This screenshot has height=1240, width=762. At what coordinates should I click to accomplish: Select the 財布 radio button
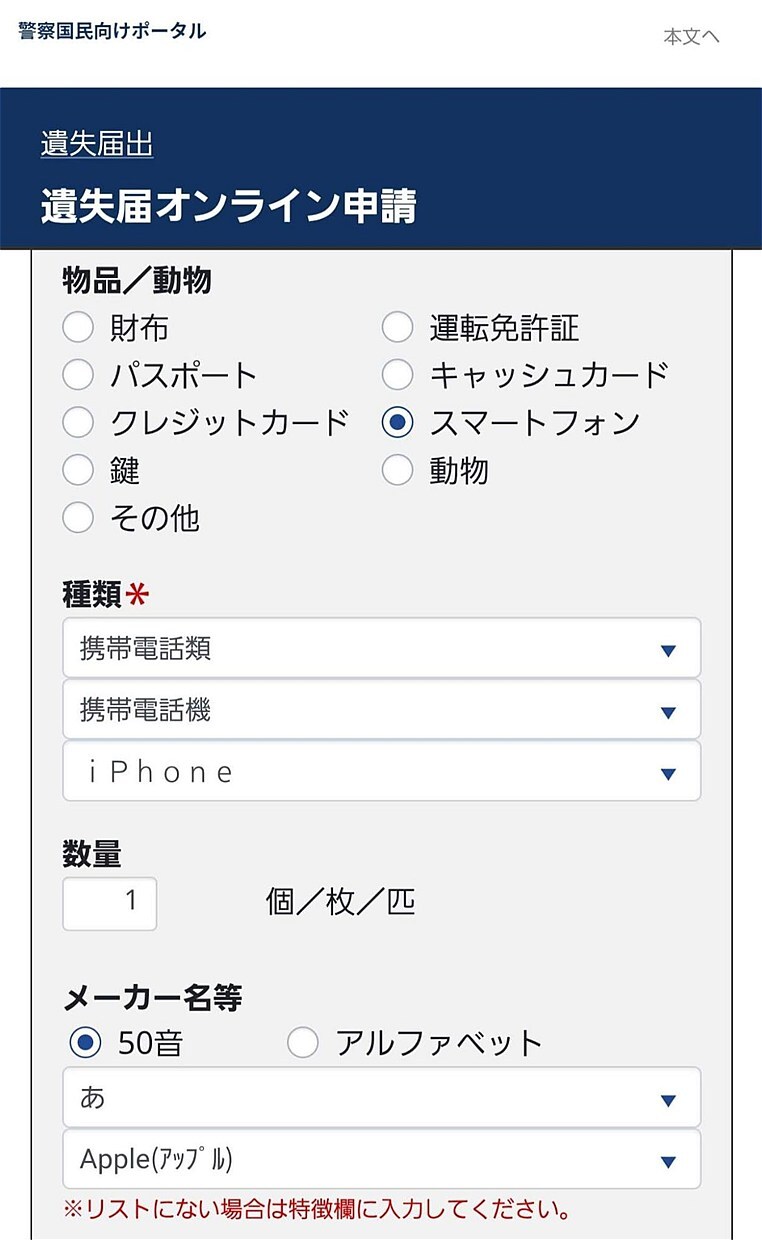tap(78, 327)
